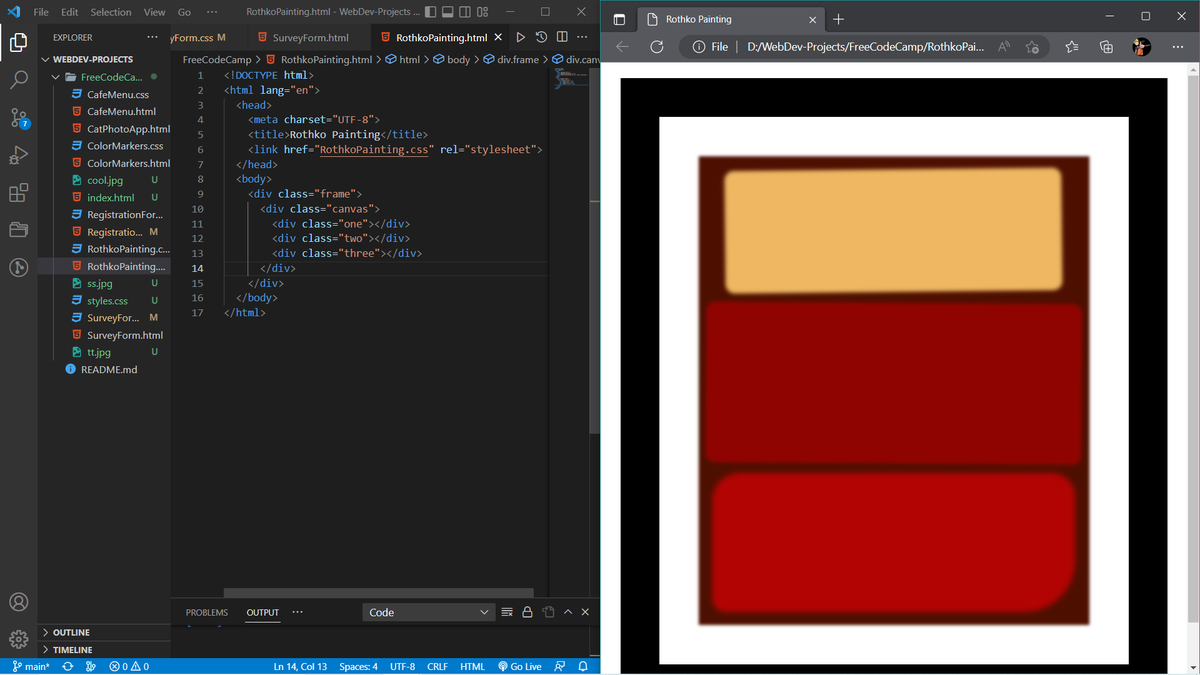Switch to the OUTPUT panel tab
Image resolution: width=1200 pixels, height=675 pixels.
point(263,612)
